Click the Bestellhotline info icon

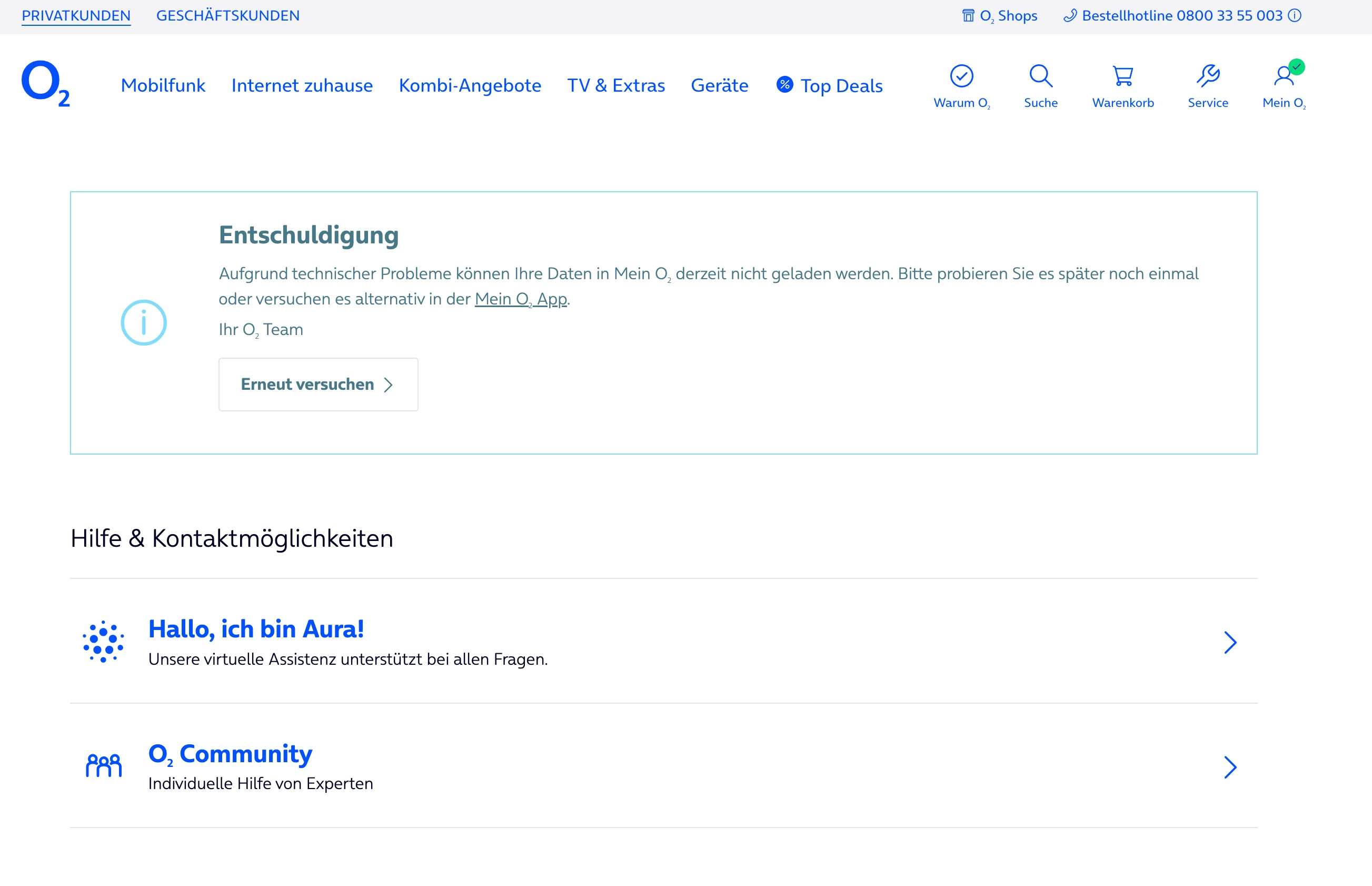pyautogui.click(x=1295, y=15)
